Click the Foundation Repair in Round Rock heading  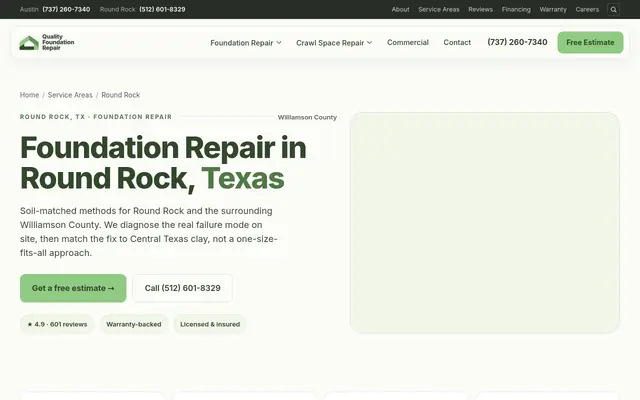tap(163, 163)
